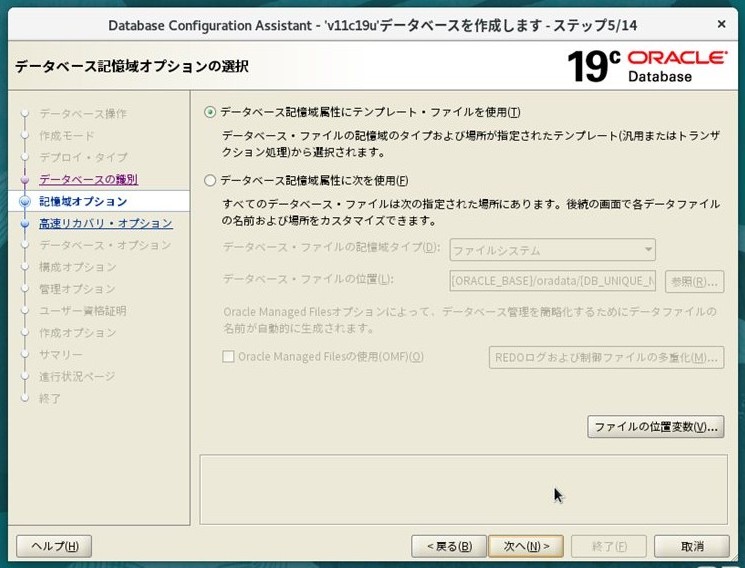Click サマリー step in sidebar

coord(61,354)
